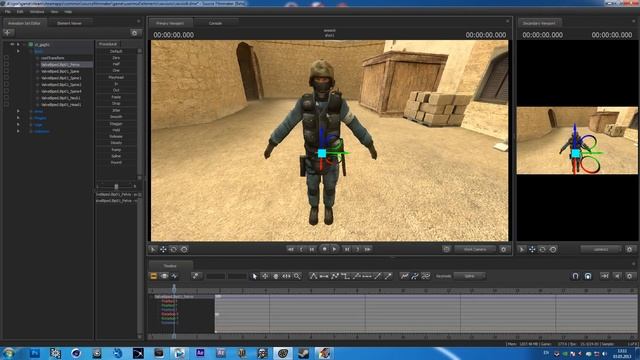This screenshot has height=360, width=640.
Task: Open the Work Camera selector
Action: 475,249
